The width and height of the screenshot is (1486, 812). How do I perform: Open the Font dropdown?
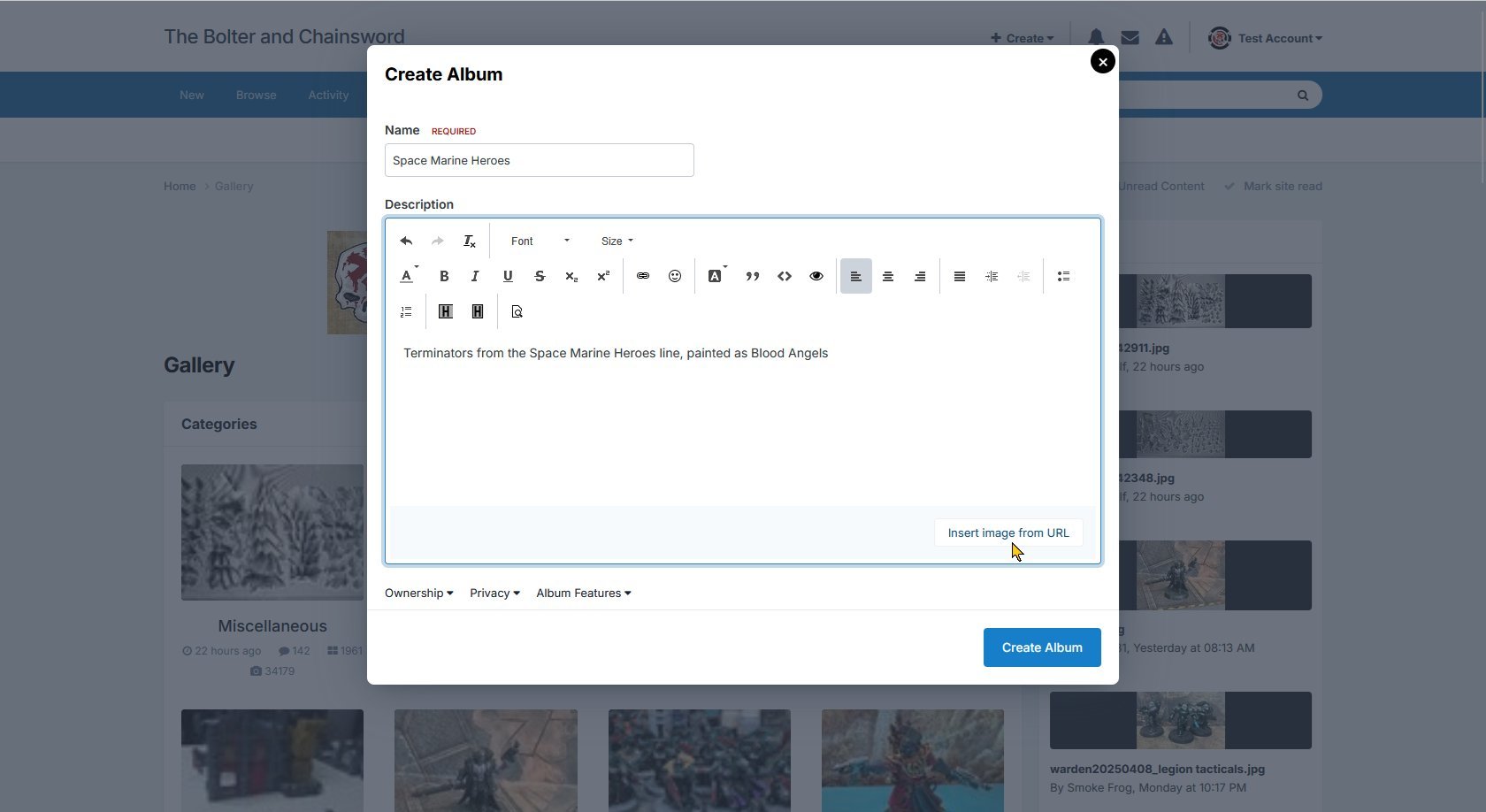pyautogui.click(x=540, y=241)
